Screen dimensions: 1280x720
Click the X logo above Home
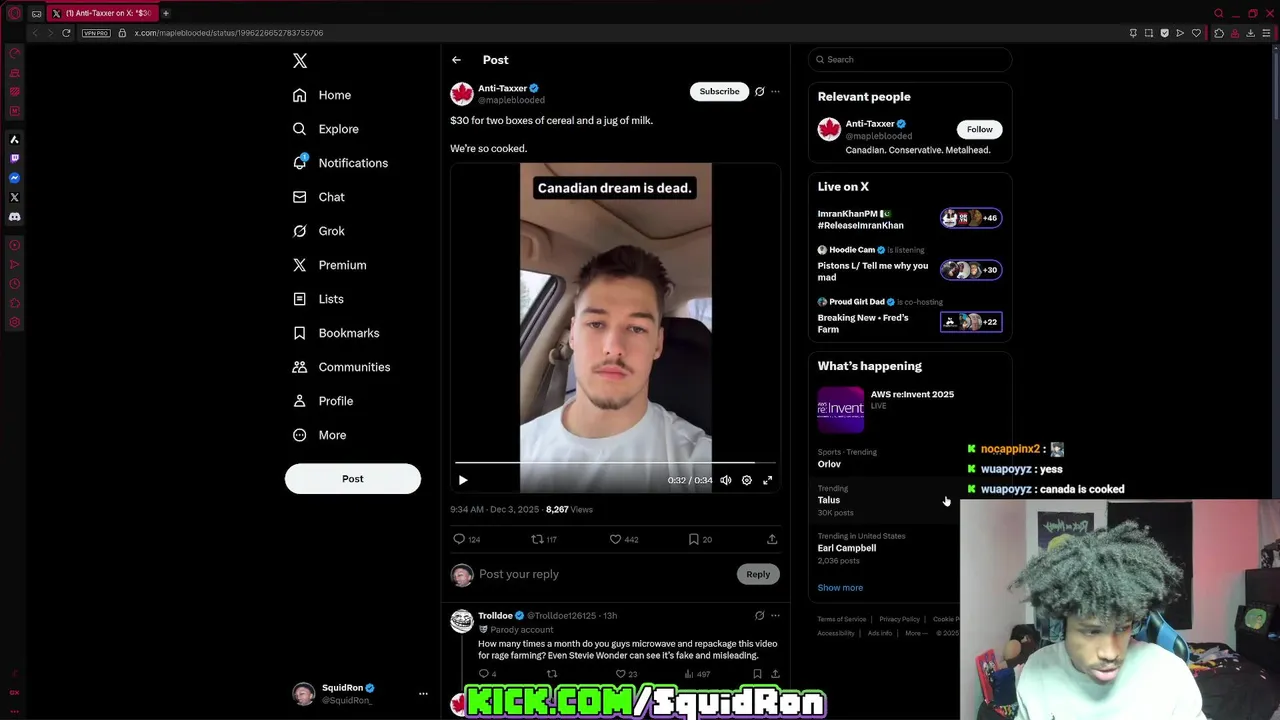pyautogui.click(x=300, y=61)
